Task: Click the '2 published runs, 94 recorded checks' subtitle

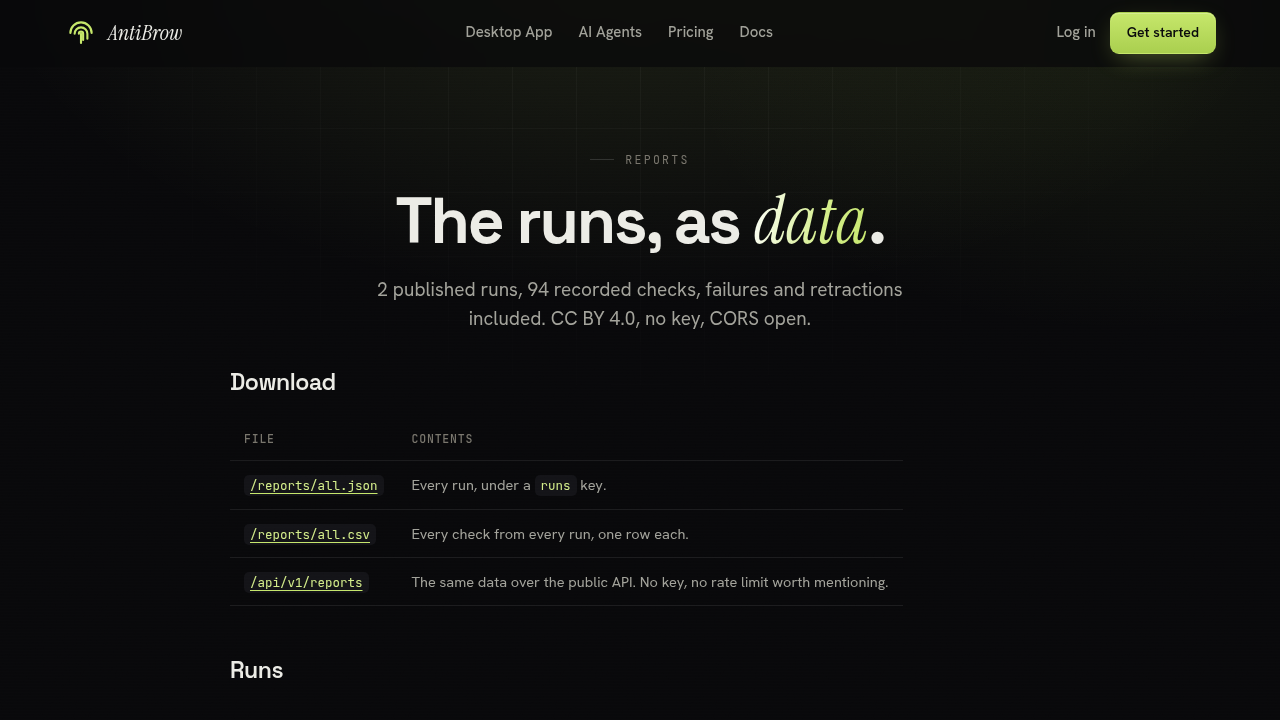Action: pyautogui.click(x=640, y=304)
